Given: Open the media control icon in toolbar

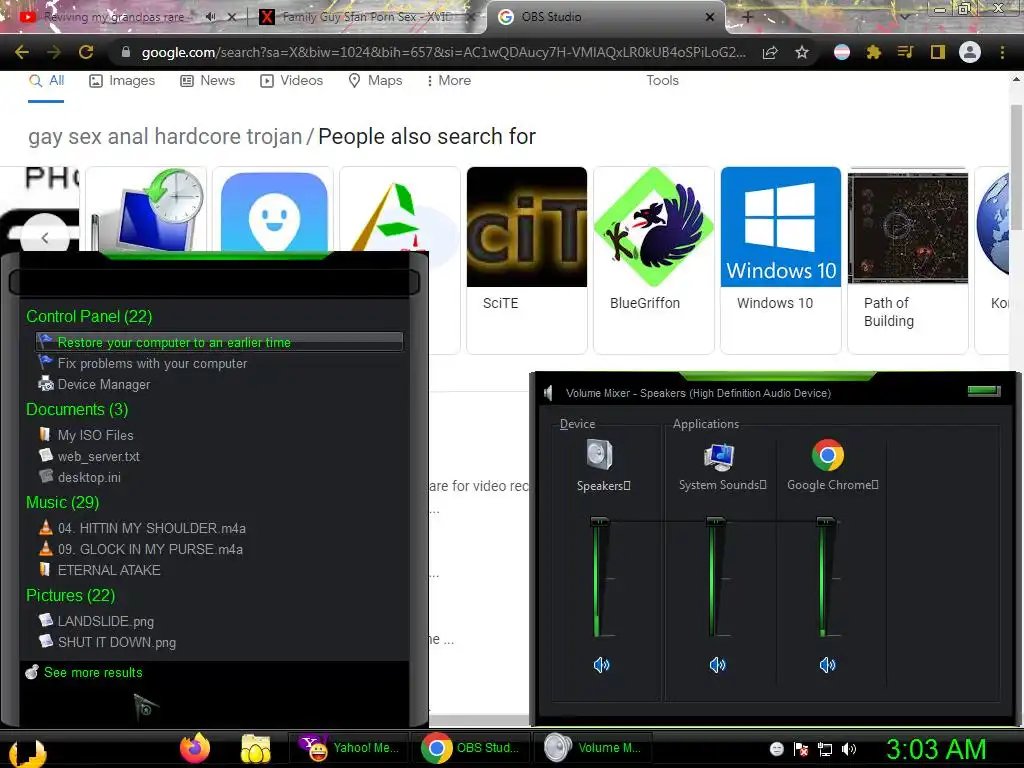Looking at the screenshot, I should (905, 52).
